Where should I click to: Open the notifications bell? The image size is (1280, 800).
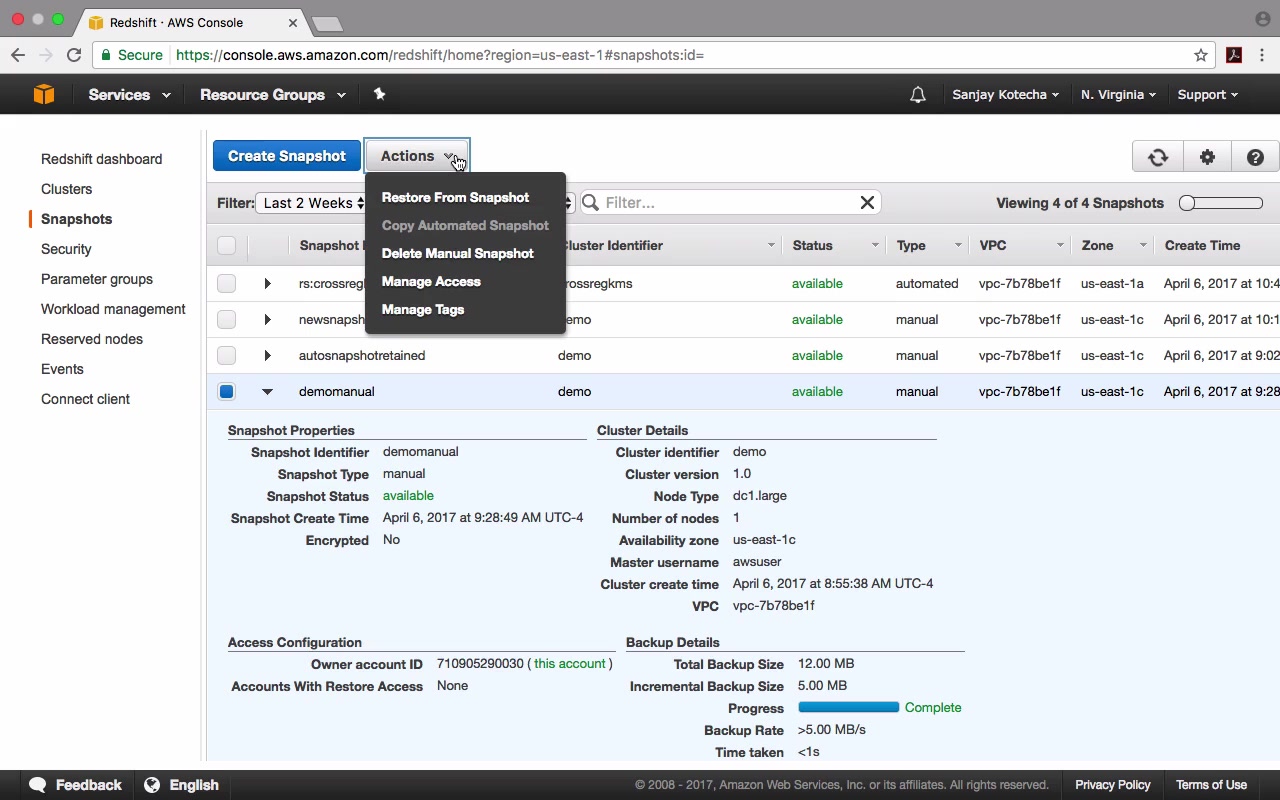pos(917,95)
